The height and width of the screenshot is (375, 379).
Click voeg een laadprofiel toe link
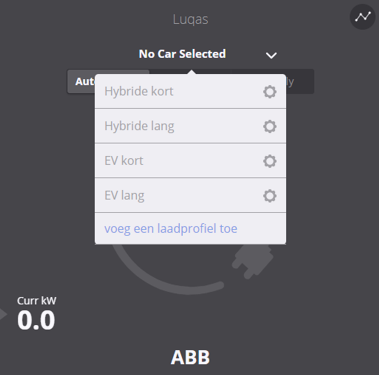(171, 229)
